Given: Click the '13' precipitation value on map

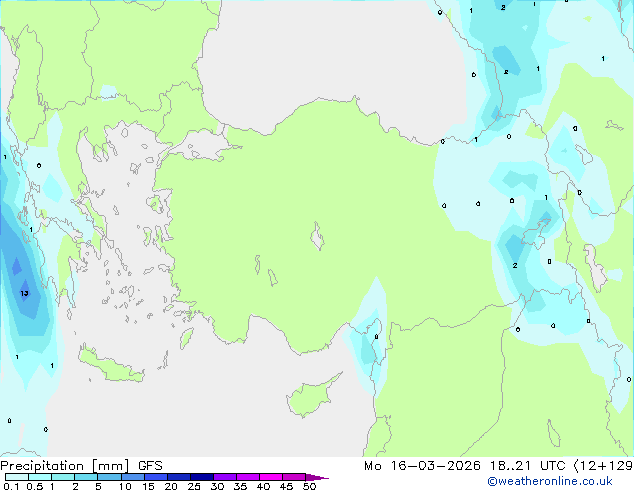Looking at the screenshot, I should point(24,293).
